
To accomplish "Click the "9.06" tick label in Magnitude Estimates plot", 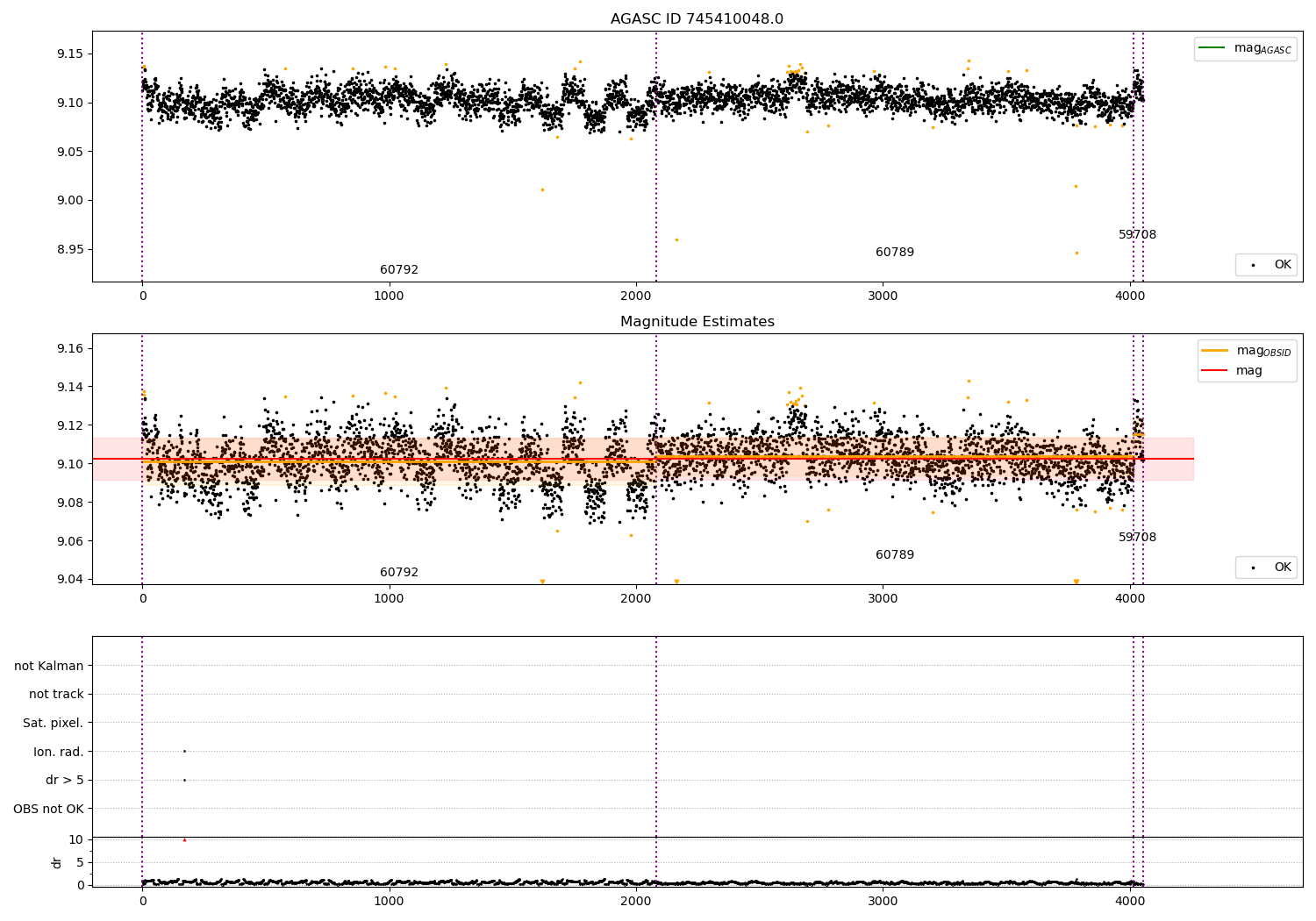I will tap(68, 541).
